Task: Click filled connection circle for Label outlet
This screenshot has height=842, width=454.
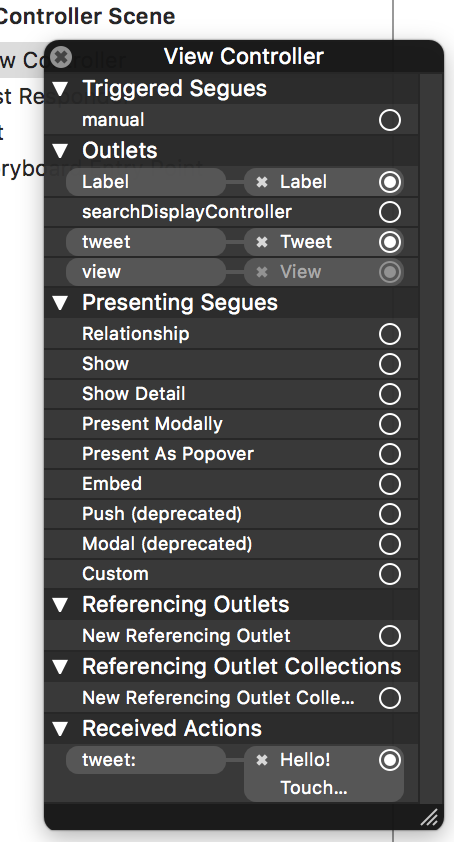Action: pyautogui.click(x=390, y=182)
